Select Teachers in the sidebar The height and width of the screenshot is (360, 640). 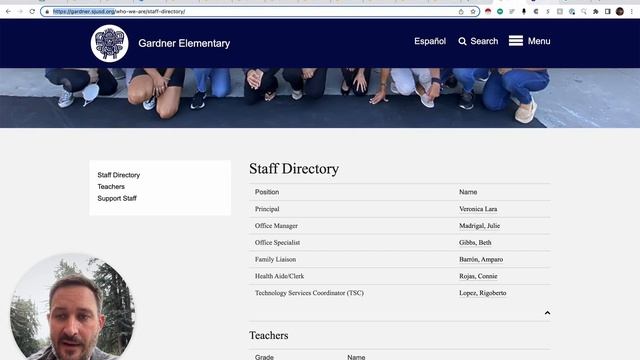point(111,187)
